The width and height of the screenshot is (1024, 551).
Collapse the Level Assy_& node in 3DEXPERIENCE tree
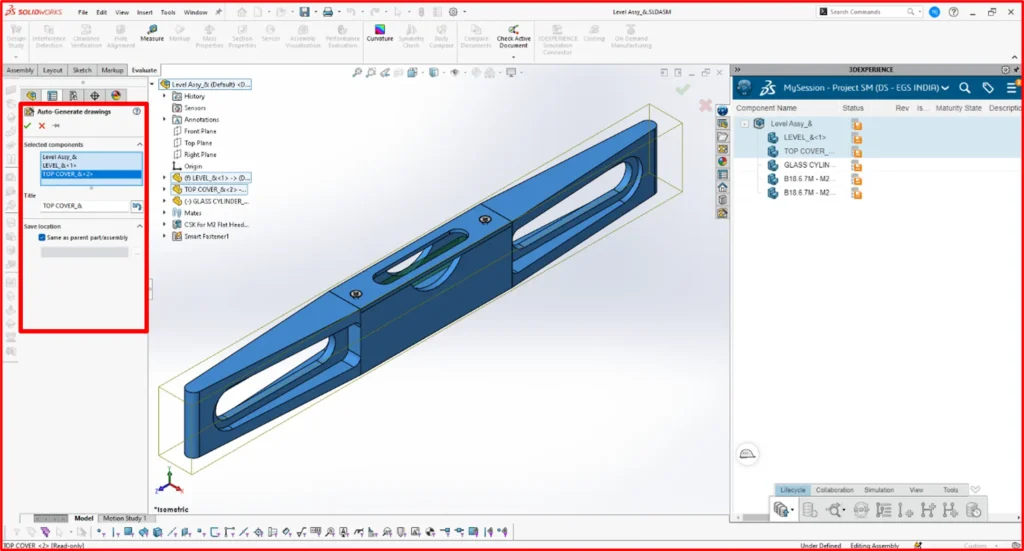click(x=744, y=123)
